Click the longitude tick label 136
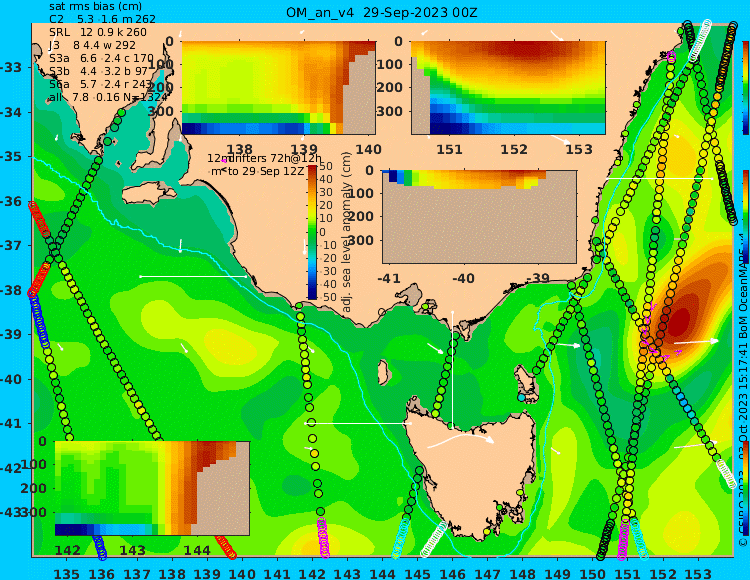This screenshot has width=750, height=580. (x=102, y=573)
